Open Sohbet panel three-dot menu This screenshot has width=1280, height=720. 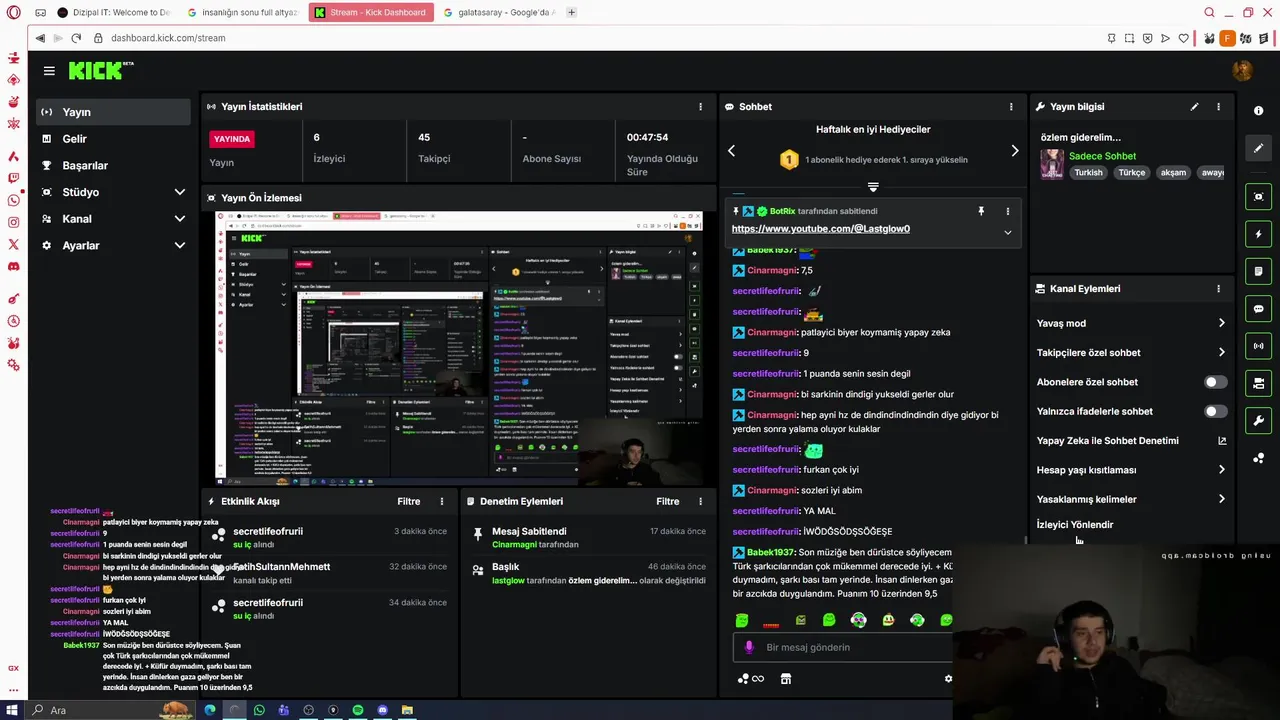[1011, 106]
